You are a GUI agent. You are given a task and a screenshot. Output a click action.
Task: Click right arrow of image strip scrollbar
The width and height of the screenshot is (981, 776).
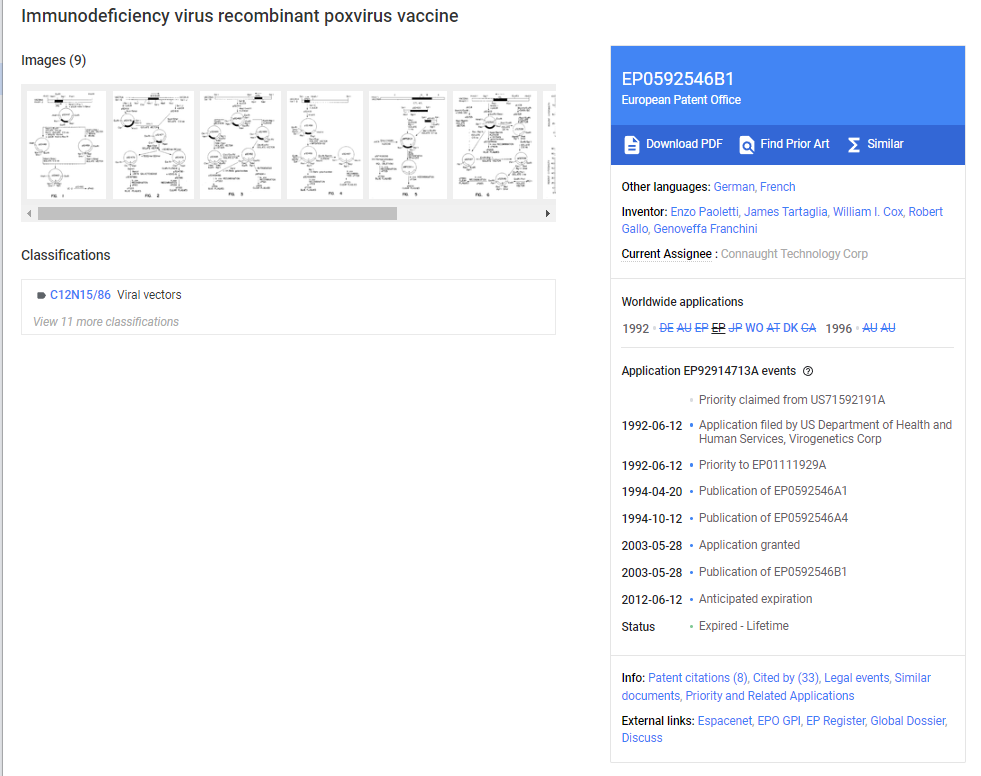(x=547, y=213)
